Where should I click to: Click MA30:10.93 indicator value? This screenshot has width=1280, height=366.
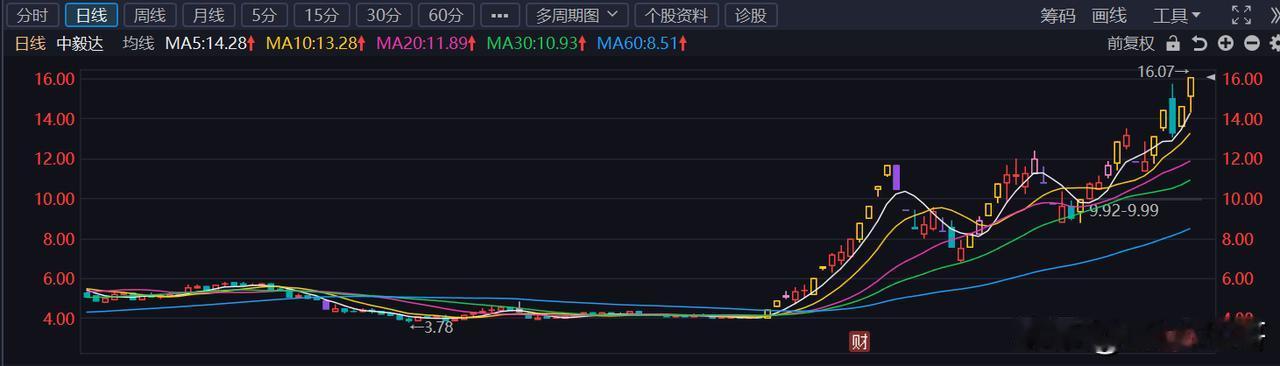pyautogui.click(x=538, y=44)
